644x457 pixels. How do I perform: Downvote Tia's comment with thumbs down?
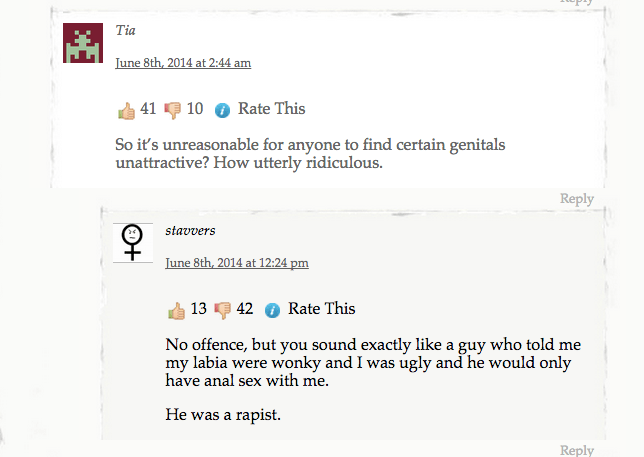coord(173,109)
